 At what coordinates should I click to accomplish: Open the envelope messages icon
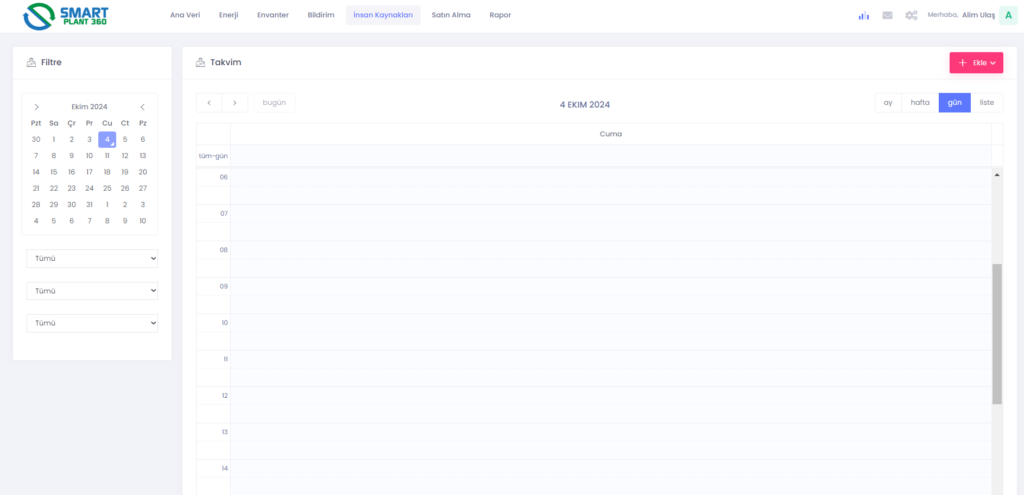click(x=887, y=15)
